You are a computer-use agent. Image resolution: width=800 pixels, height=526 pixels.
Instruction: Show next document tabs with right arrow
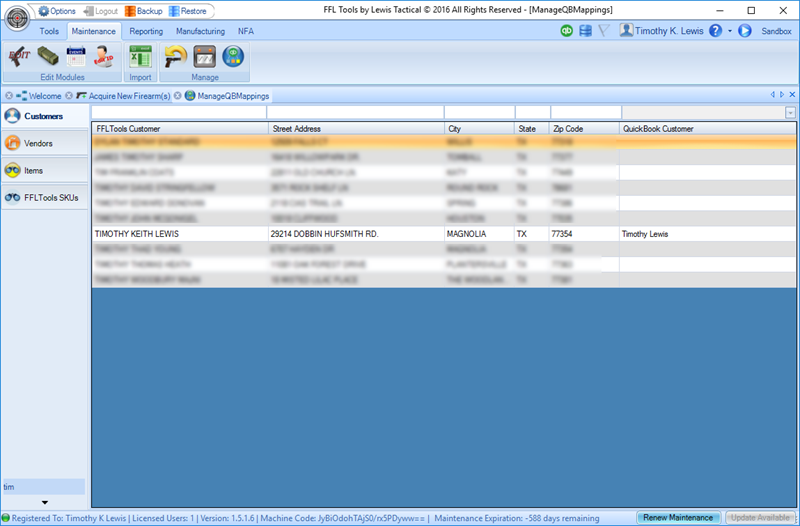coord(782,94)
